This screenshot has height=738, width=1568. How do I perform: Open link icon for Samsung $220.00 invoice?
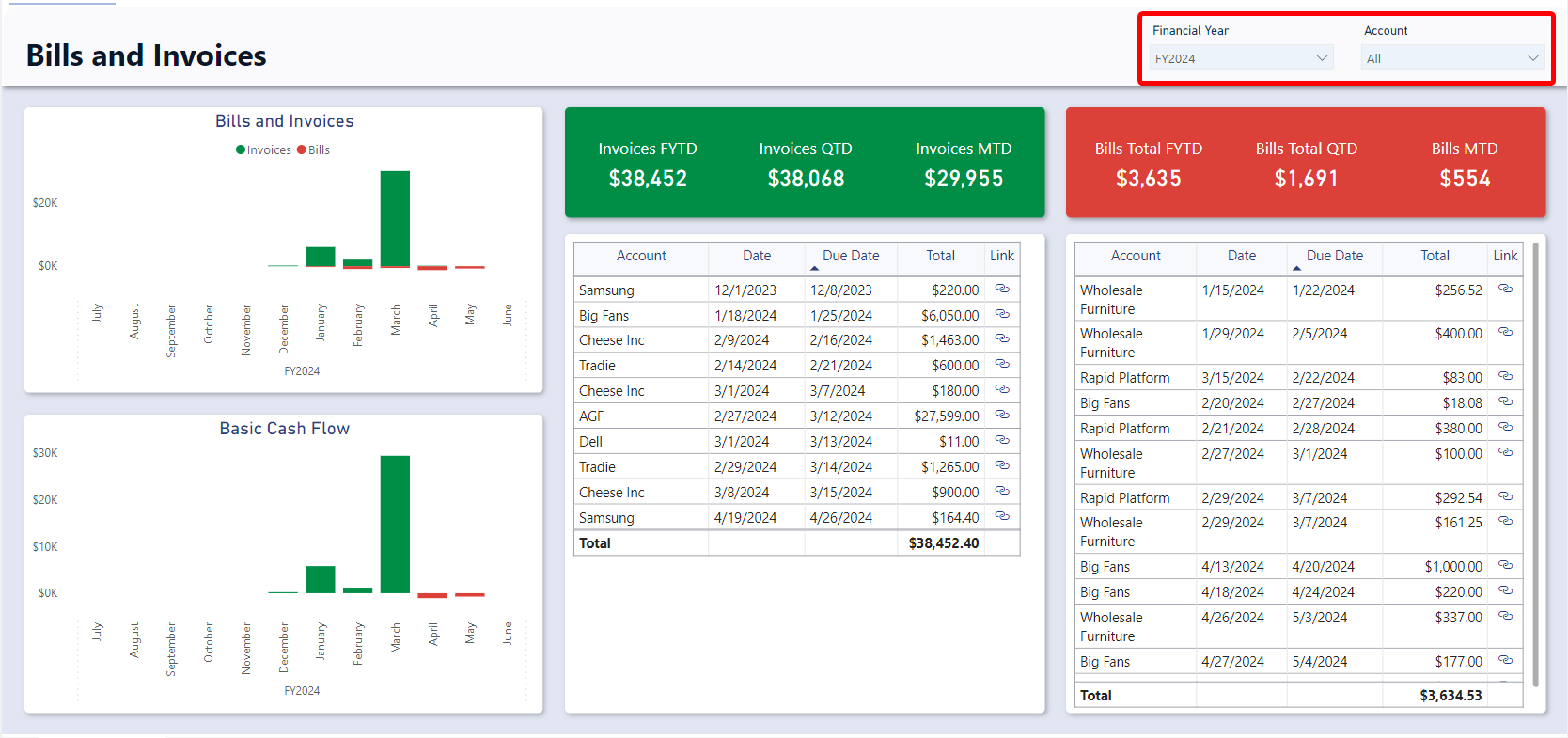point(1002,289)
